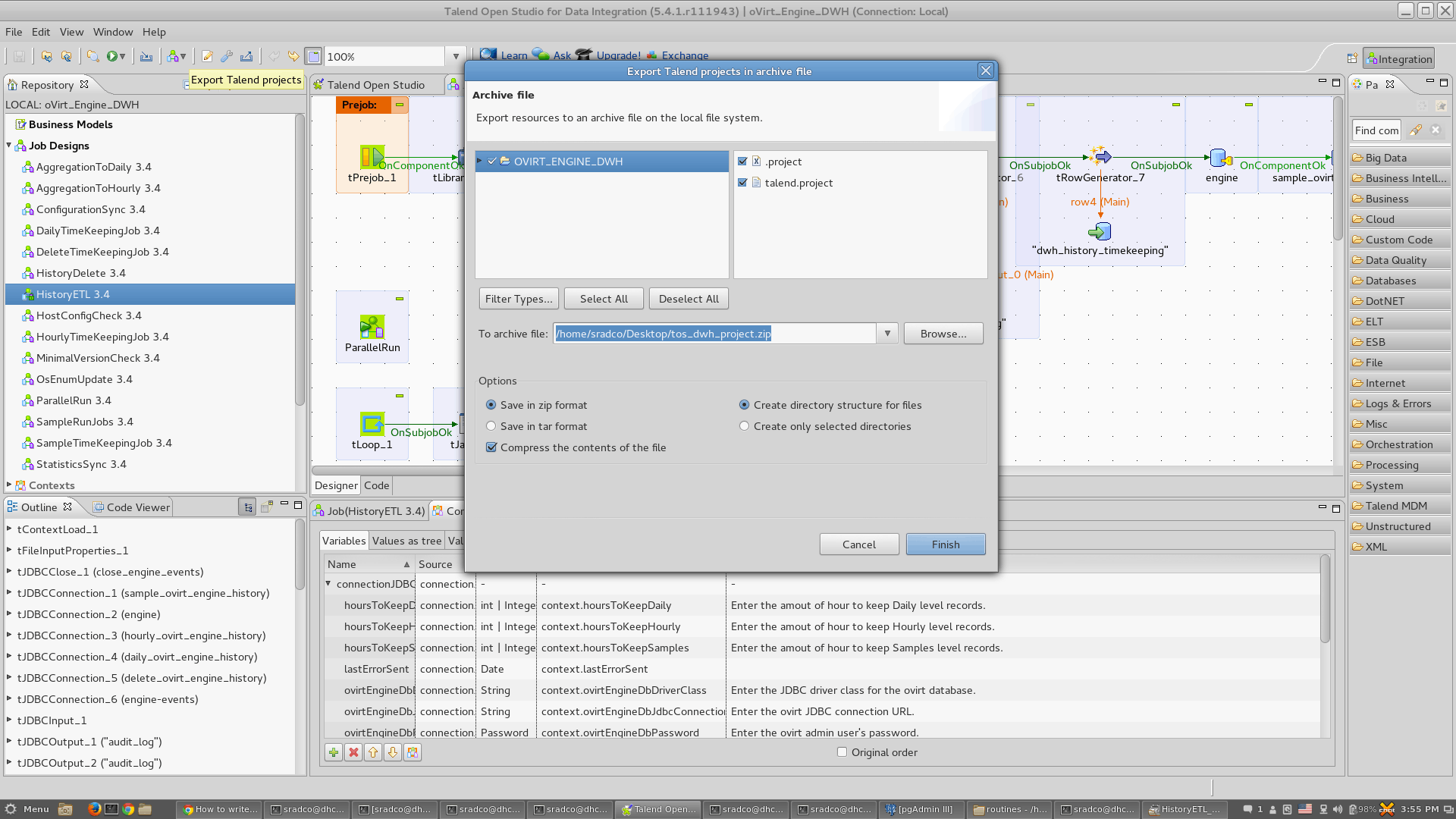
Task: Click the Browse... button
Action: (943, 334)
